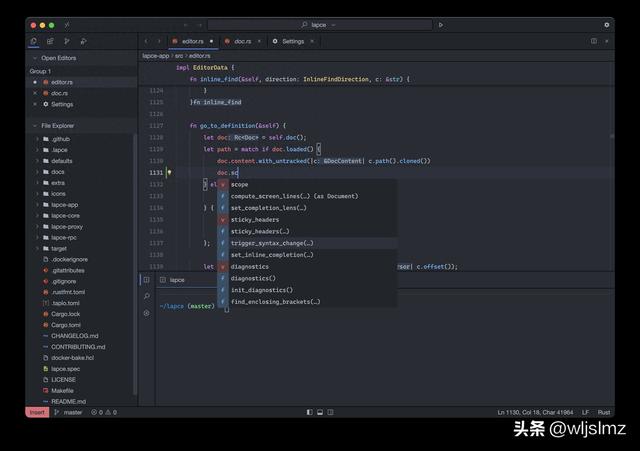Collapse the Open Editors section
Screen dimensions: 640x451
coord(35,58)
